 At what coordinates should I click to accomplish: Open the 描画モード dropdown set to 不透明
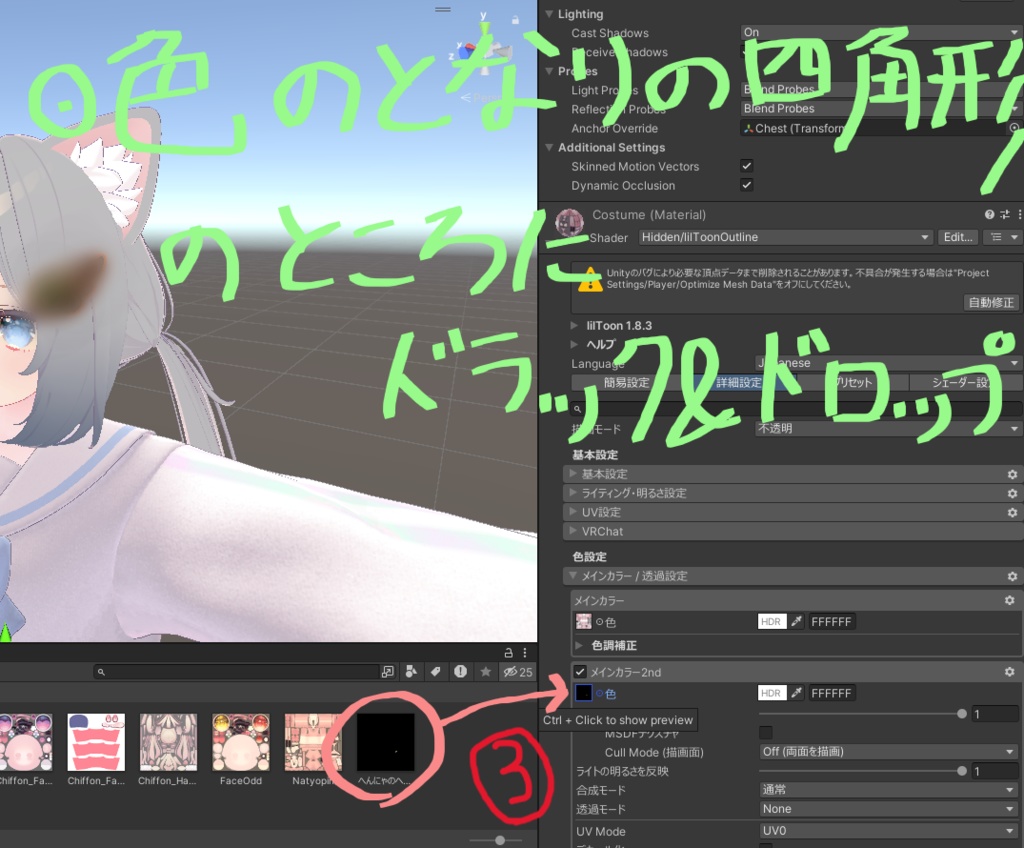[888, 429]
